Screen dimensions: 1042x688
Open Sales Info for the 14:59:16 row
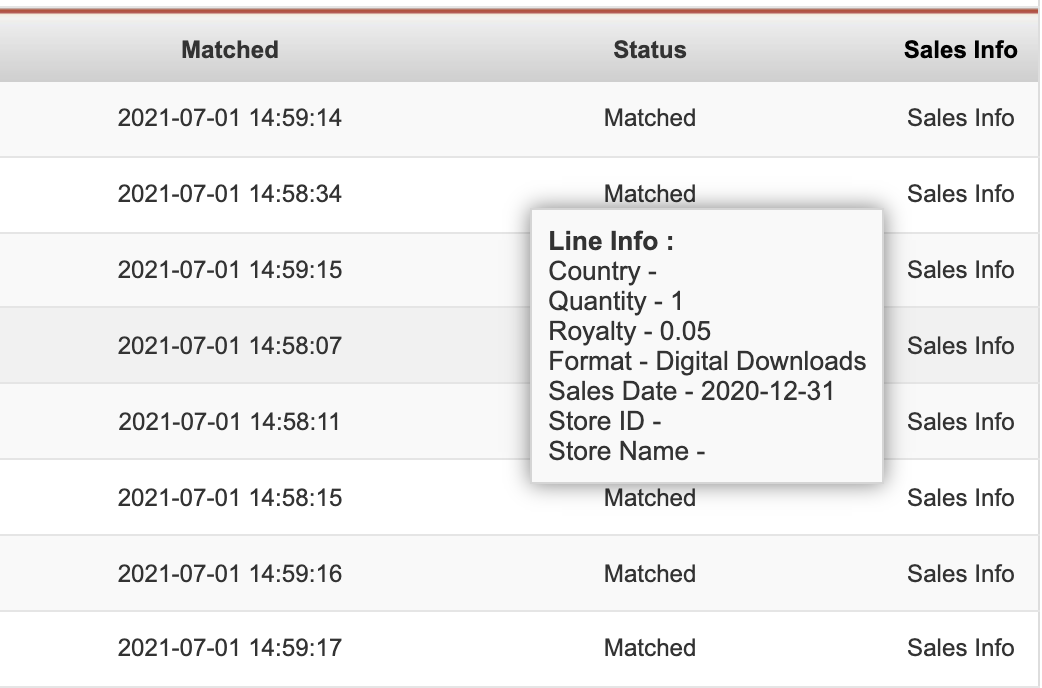click(x=960, y=573)
